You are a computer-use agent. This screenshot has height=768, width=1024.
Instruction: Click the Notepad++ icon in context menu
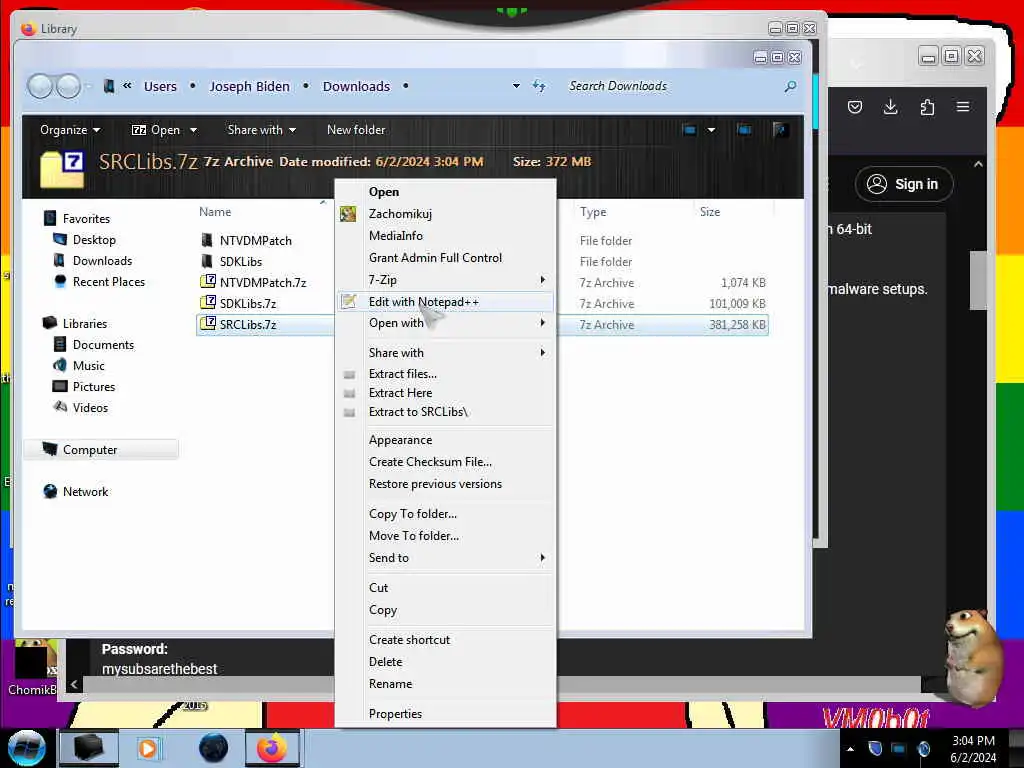tap(349, 301)
